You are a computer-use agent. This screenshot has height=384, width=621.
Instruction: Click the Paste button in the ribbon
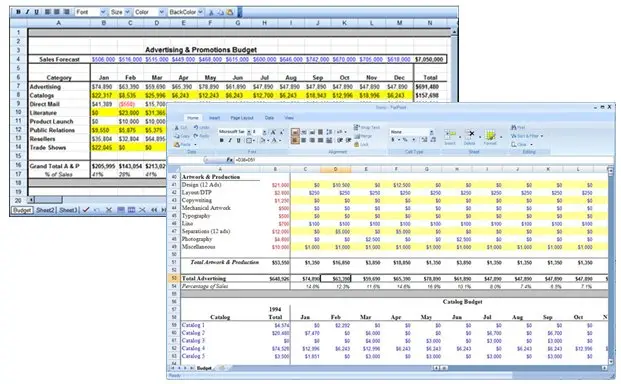coord(183,145)
